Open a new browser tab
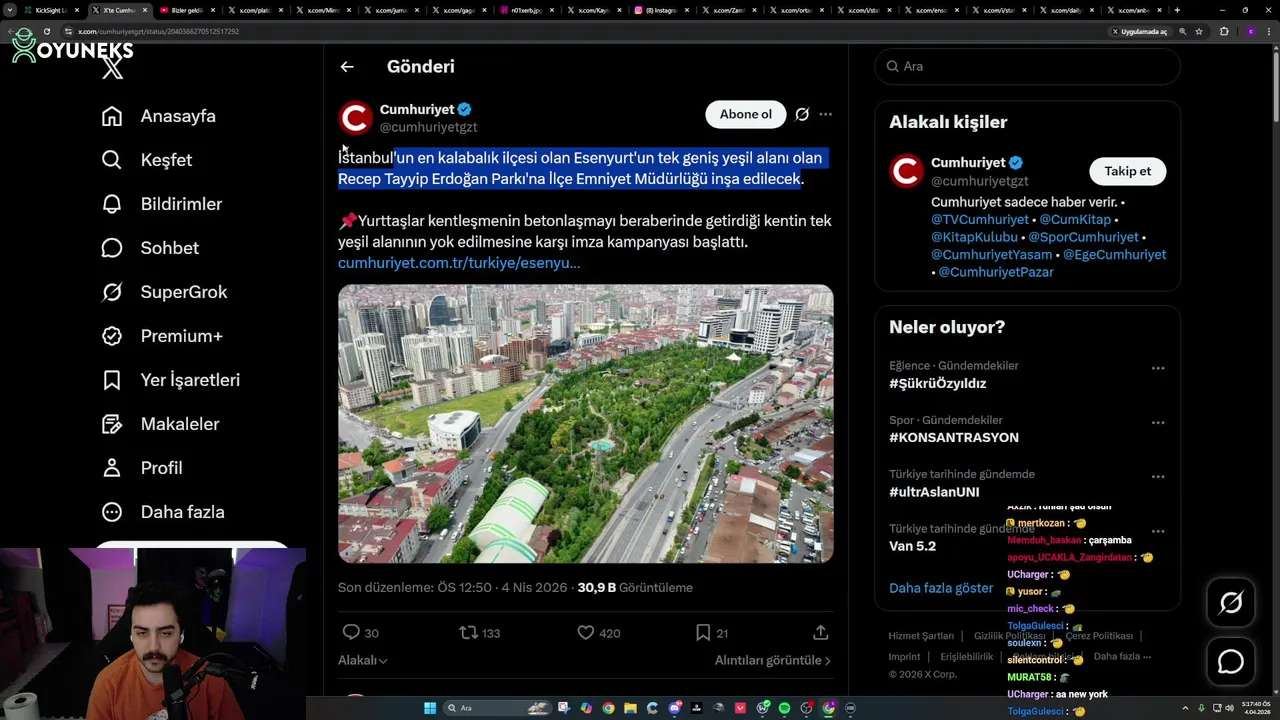1280x720 pixels. pyautogui.click(x=1177, y=10)
